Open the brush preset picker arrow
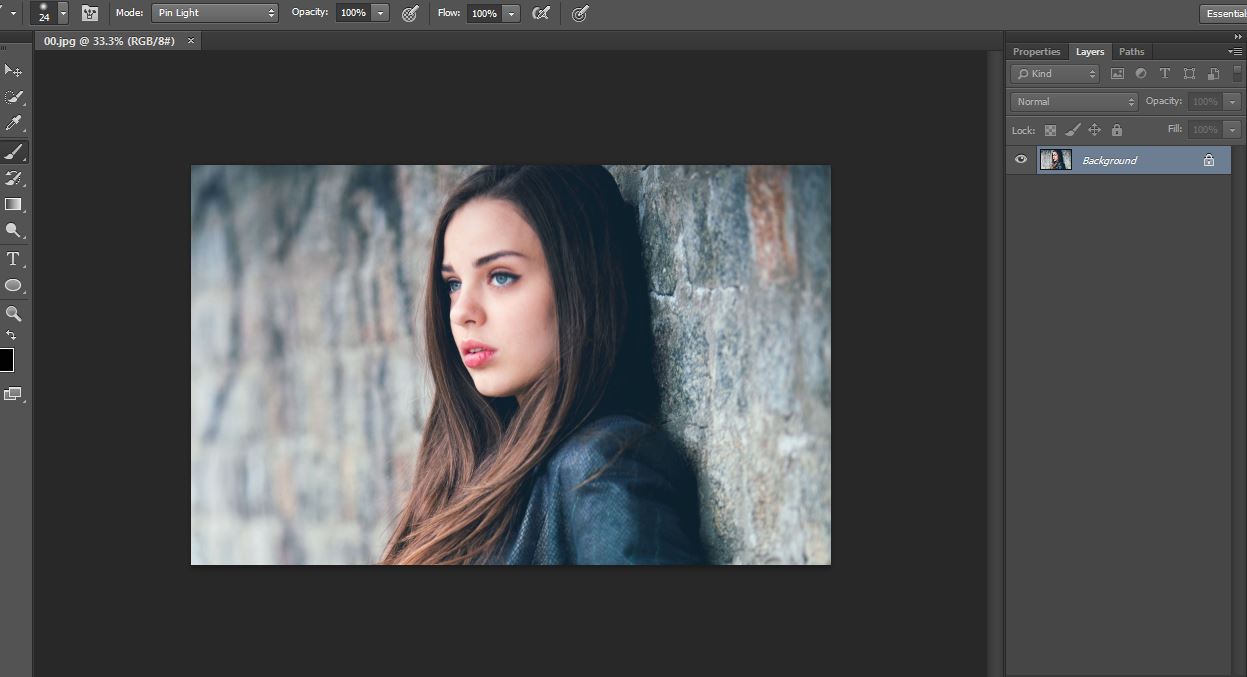Screen dimensions: 1247x677 [x=63, y=14]
